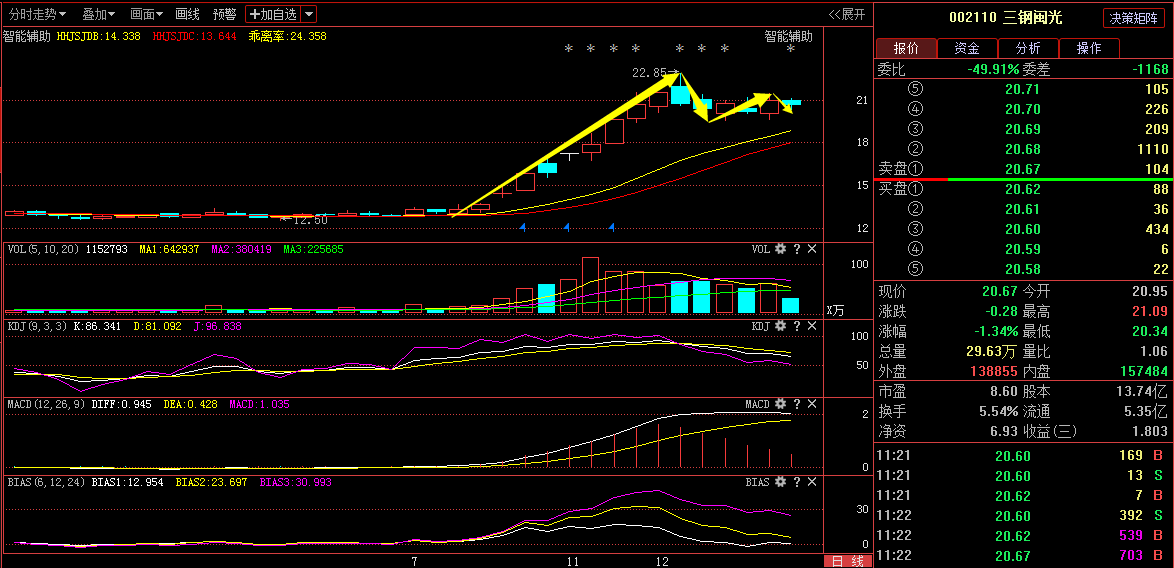Expand the 叠加 overlay dropdown
This screenshot has width=1174, height=568.
point(98,14)
